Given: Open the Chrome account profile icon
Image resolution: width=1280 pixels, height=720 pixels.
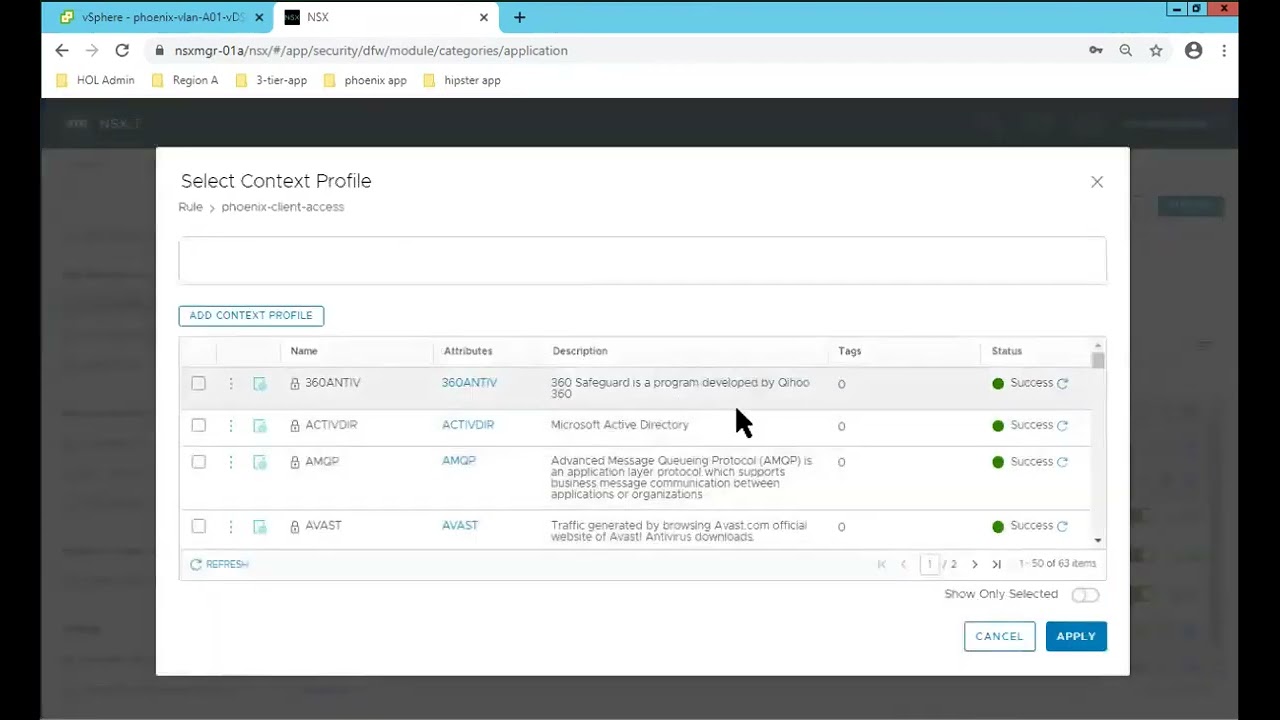Looking at the screenshot, I should (1193, 50).
